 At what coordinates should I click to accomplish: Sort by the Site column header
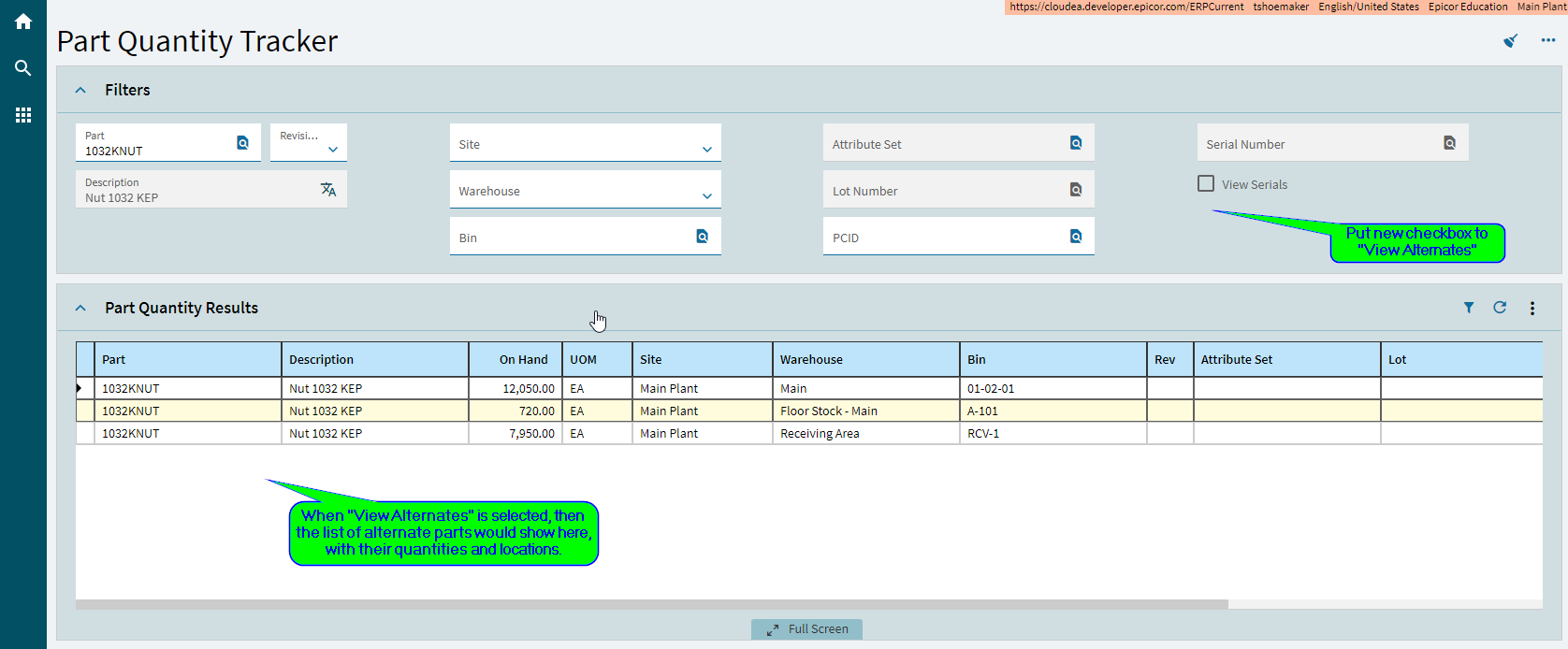703,359
